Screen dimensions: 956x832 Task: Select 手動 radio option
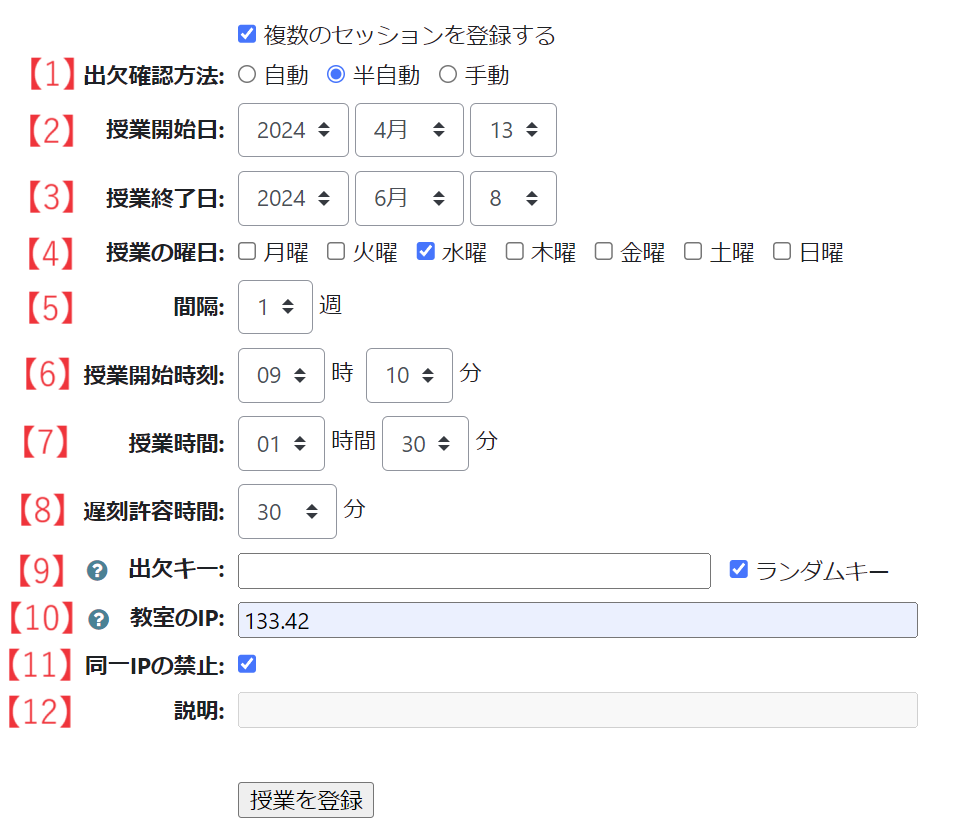(448, 75)
